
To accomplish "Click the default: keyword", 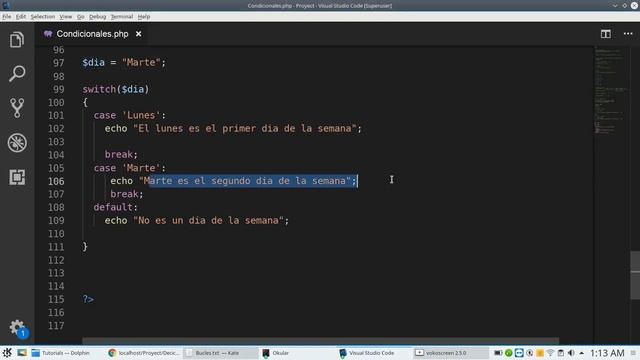I will coord(116,207).
